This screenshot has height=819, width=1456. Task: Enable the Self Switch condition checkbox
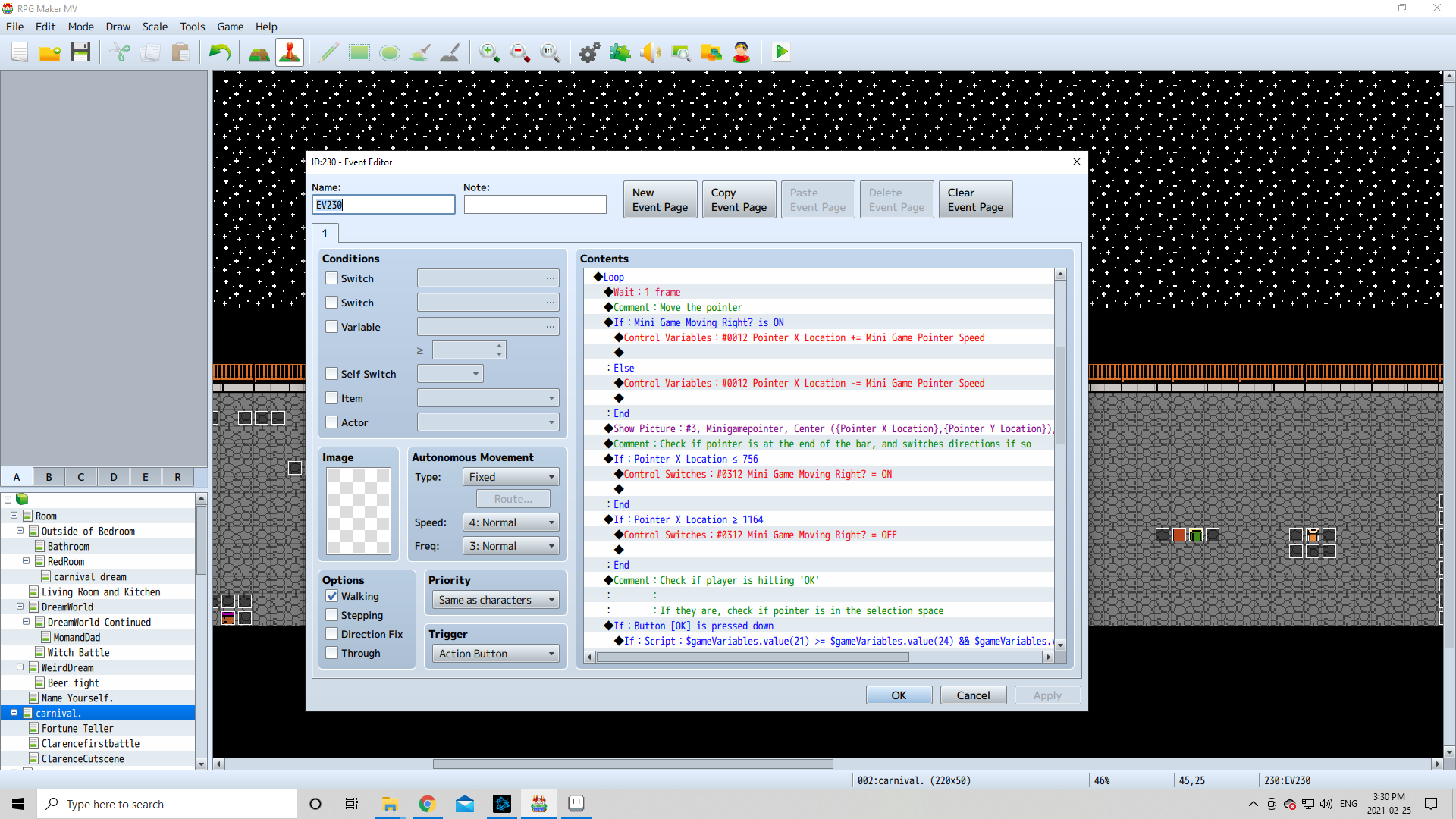pyautogui.click(x=331, y=374)
